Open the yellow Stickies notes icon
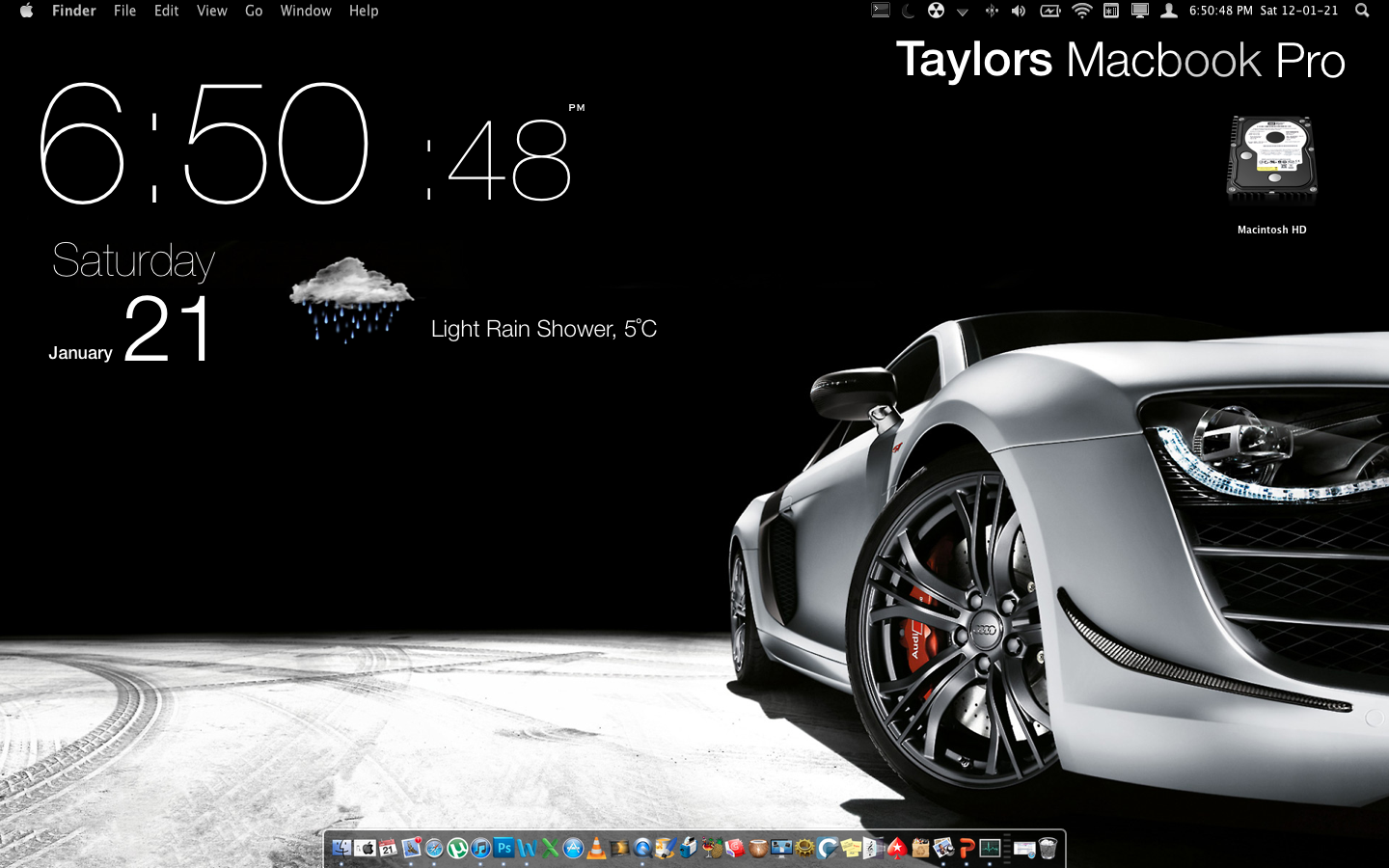 [x=850, y=848]
